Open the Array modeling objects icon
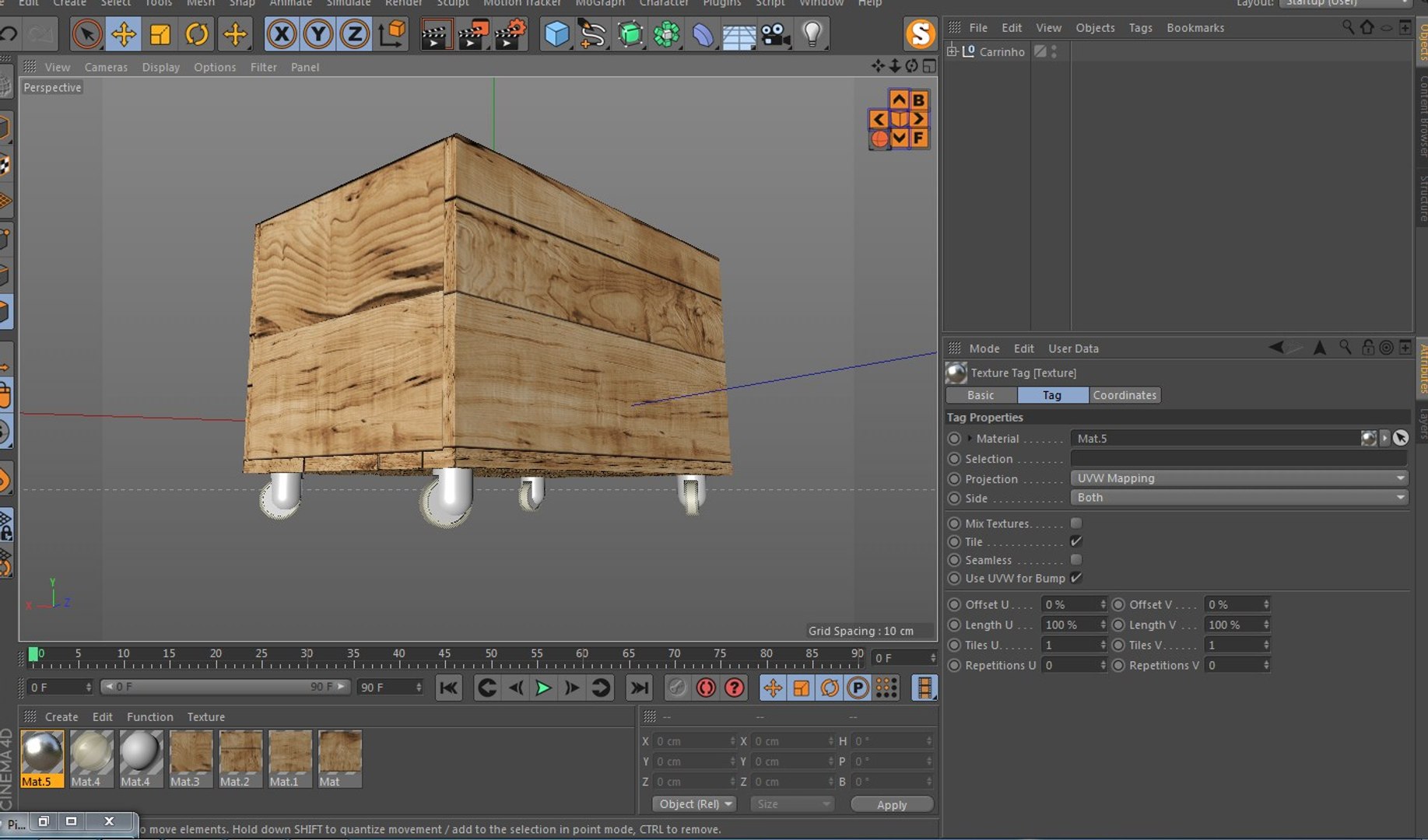 (x=666, y=34)
